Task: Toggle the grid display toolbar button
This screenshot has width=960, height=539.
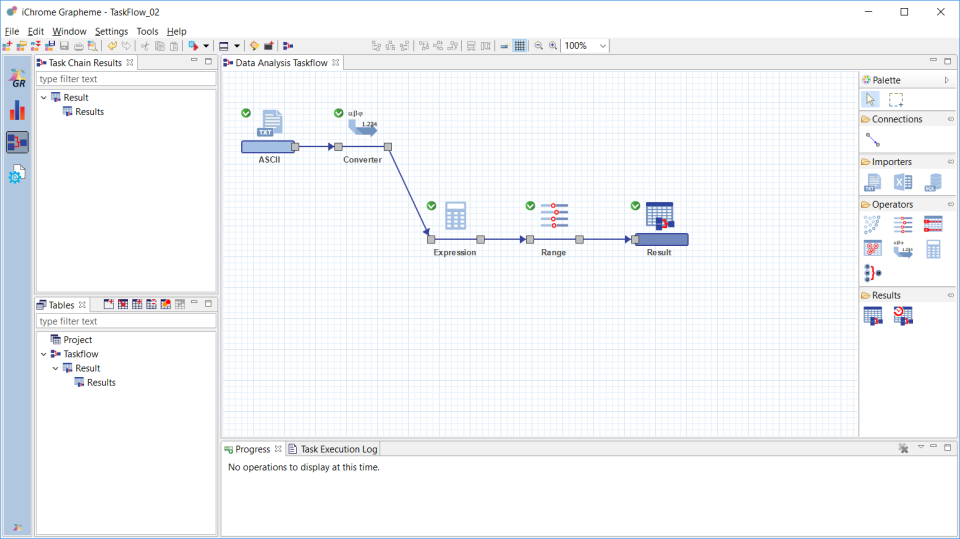Action: tap(519, 46)
